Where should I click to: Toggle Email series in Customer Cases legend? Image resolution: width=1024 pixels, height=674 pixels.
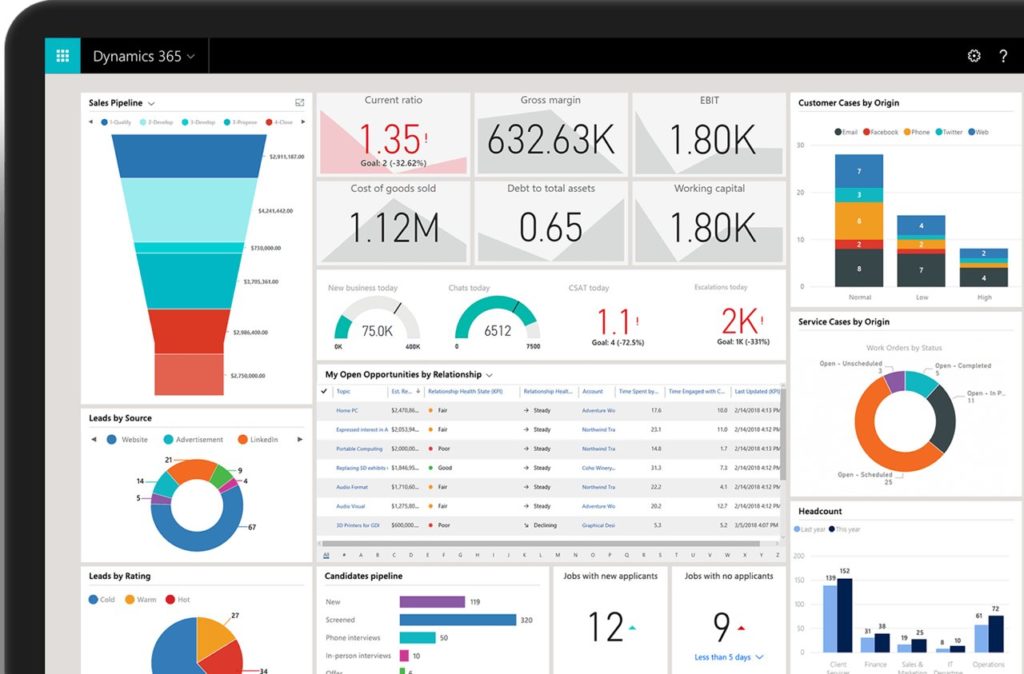(838, 132)
